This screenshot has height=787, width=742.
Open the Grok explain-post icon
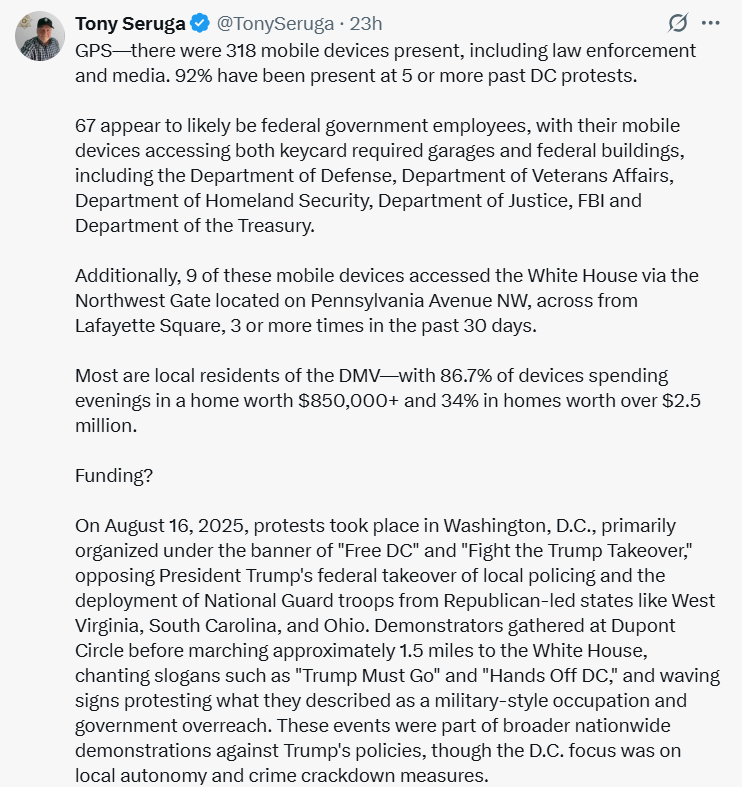(678, 23)
